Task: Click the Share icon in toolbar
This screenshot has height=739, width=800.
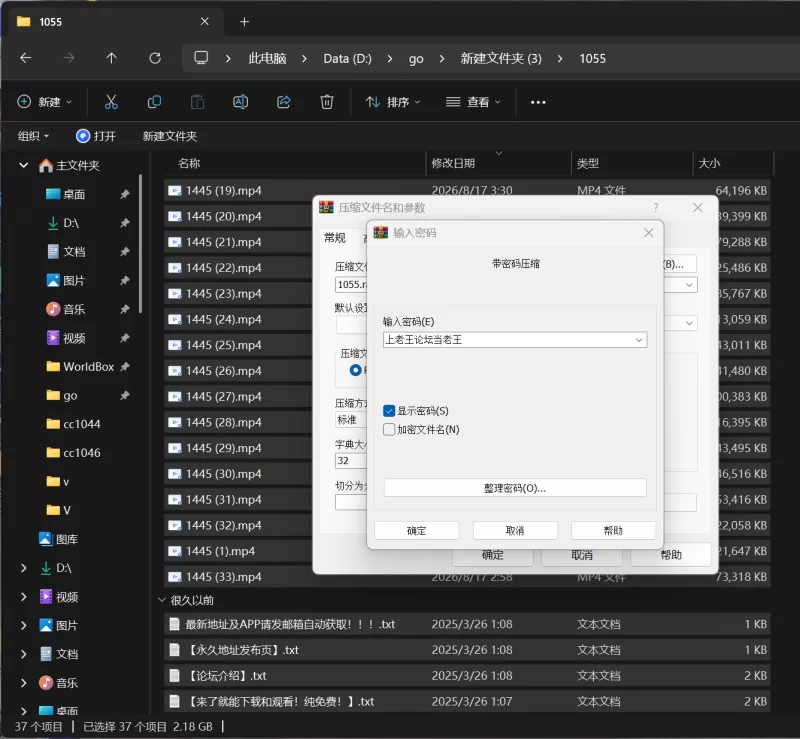Action: (x=284, y=102)
